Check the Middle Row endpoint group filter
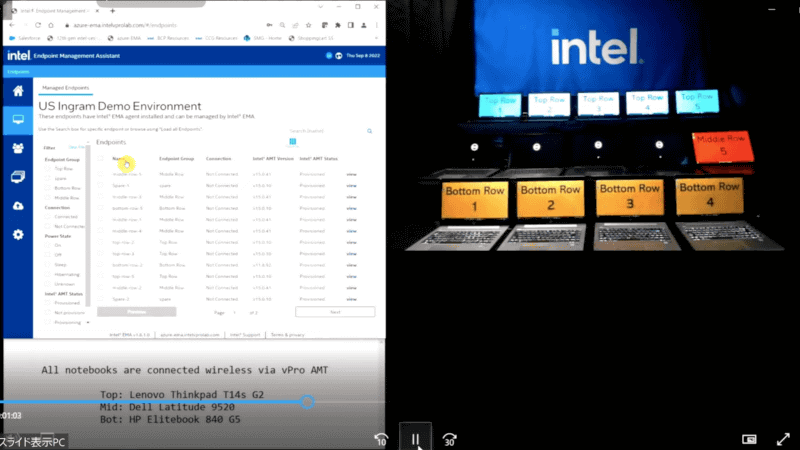The image size is (800, 450). click(47, 197)
